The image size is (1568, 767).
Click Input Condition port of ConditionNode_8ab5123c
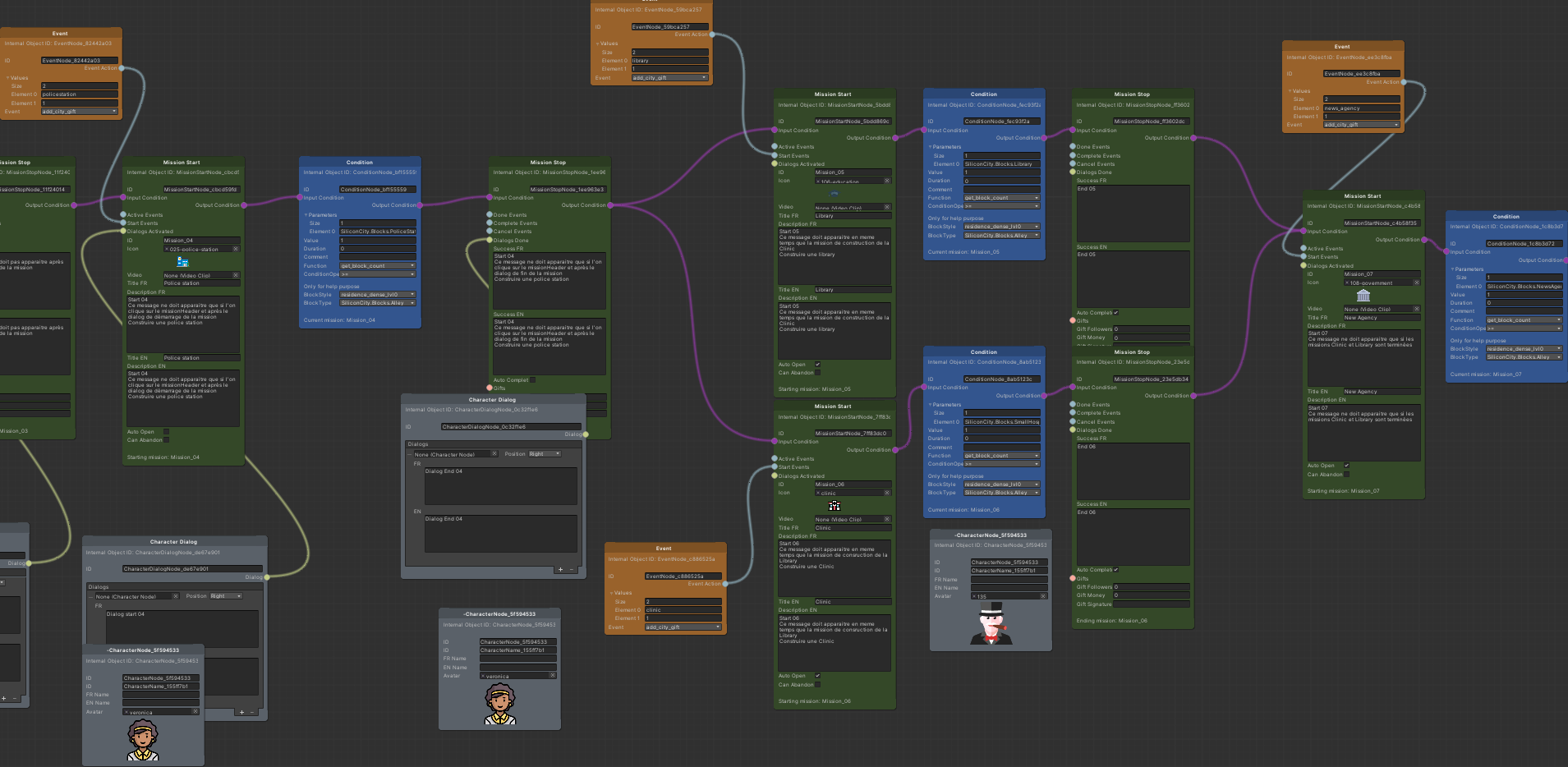[x=924, y=388]
